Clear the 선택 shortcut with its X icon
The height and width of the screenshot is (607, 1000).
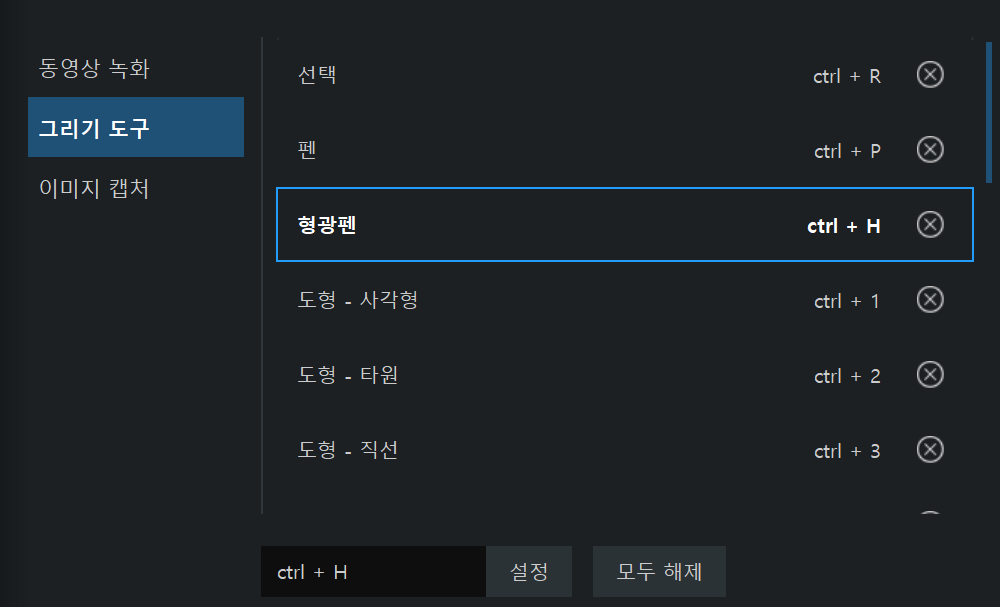pyautogui.click(x=930, y=75)
